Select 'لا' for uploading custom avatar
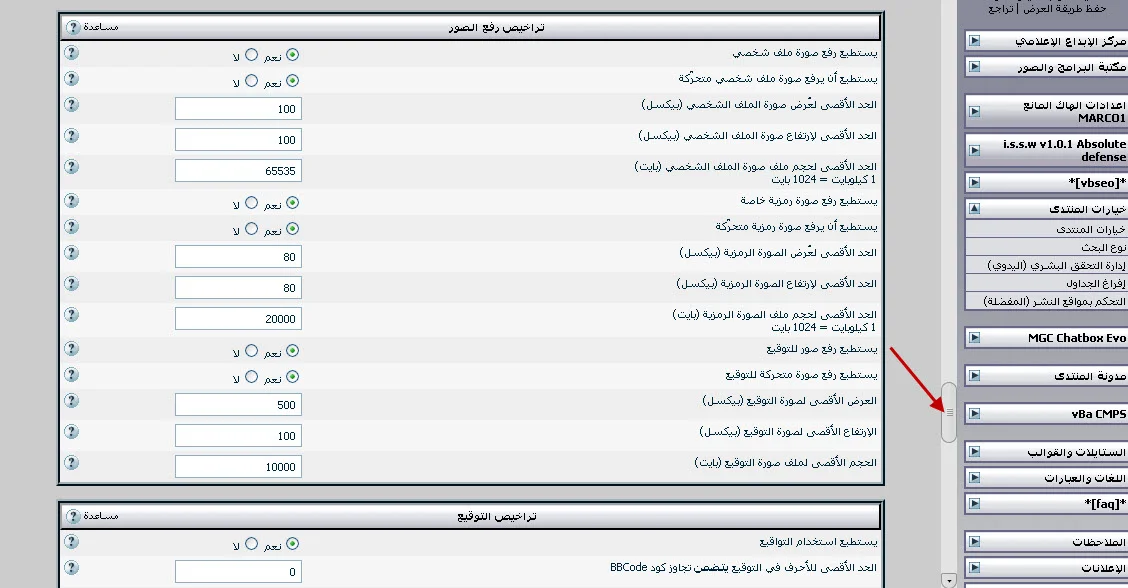 [x=251, y=202]
